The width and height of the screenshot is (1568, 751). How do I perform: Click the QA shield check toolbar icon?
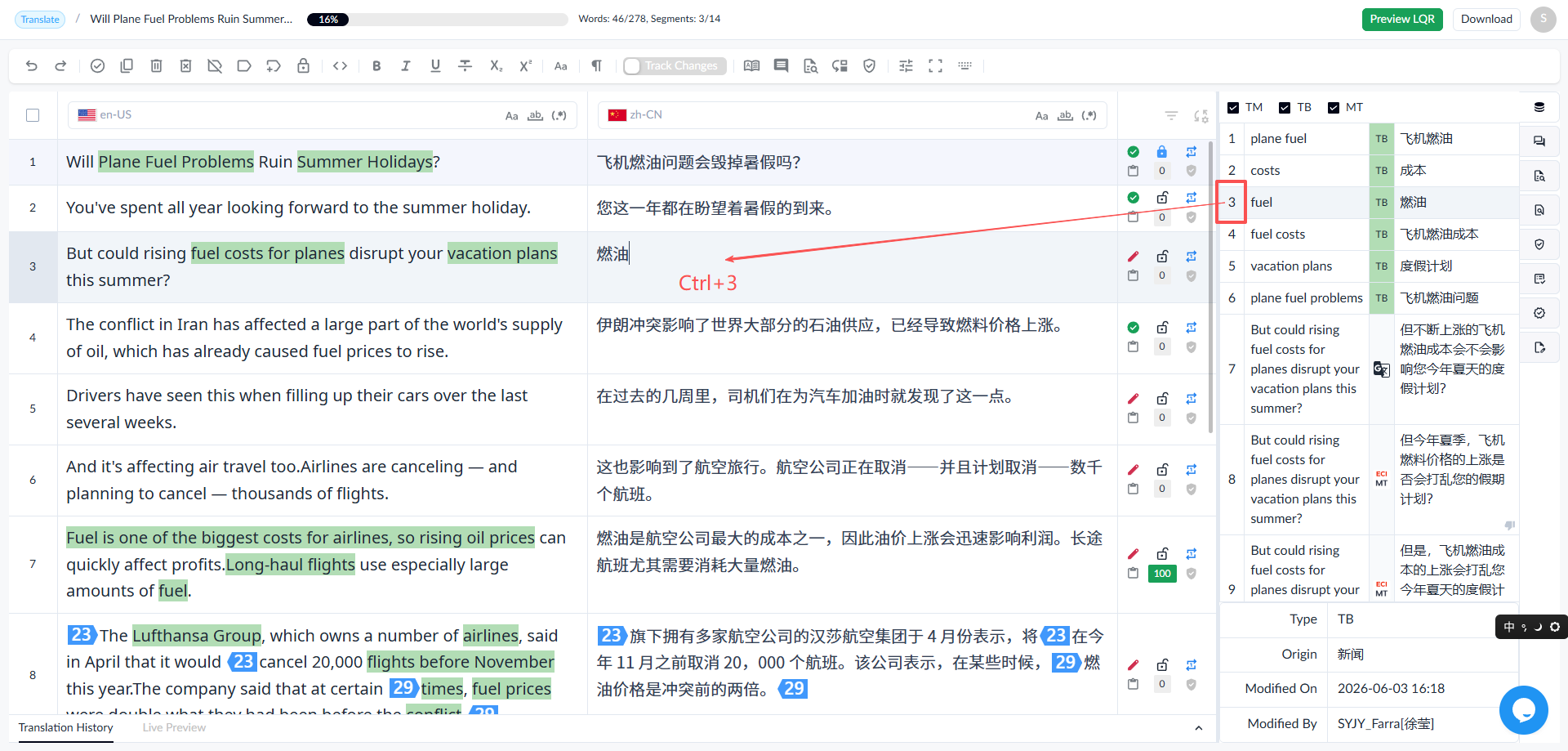point(869,66)
